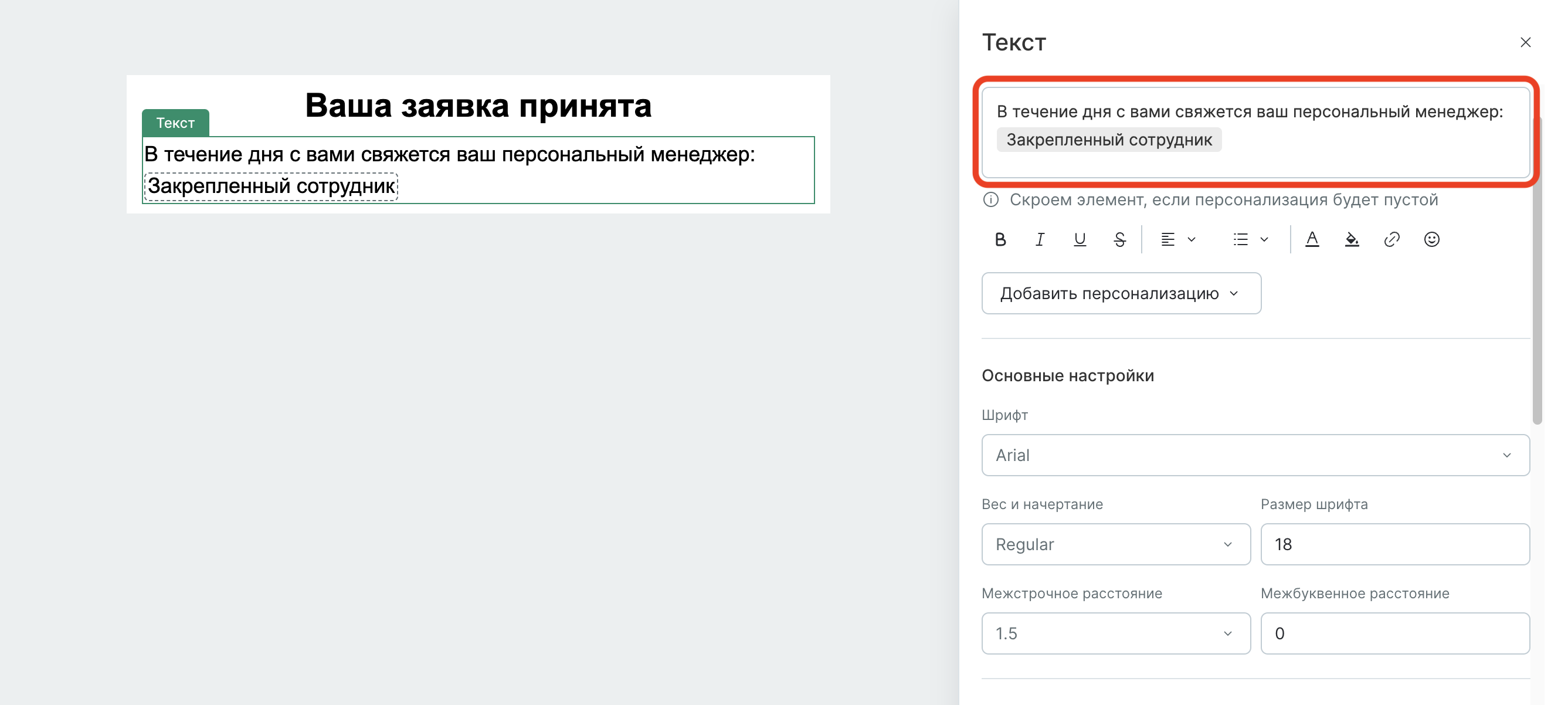Image resolution: width=1568 pixels, height=705 pixels.
Task: Open Вес и начертание Regular dropdown
Action: coord(1116,544)
